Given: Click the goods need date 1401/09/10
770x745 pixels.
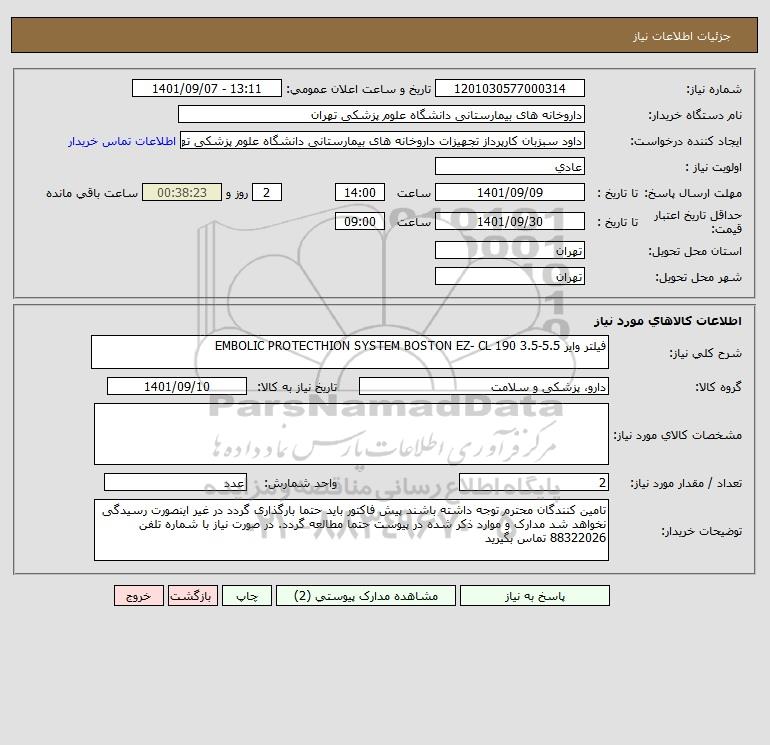Looking at the screenshot, I should tap(177, 386).
